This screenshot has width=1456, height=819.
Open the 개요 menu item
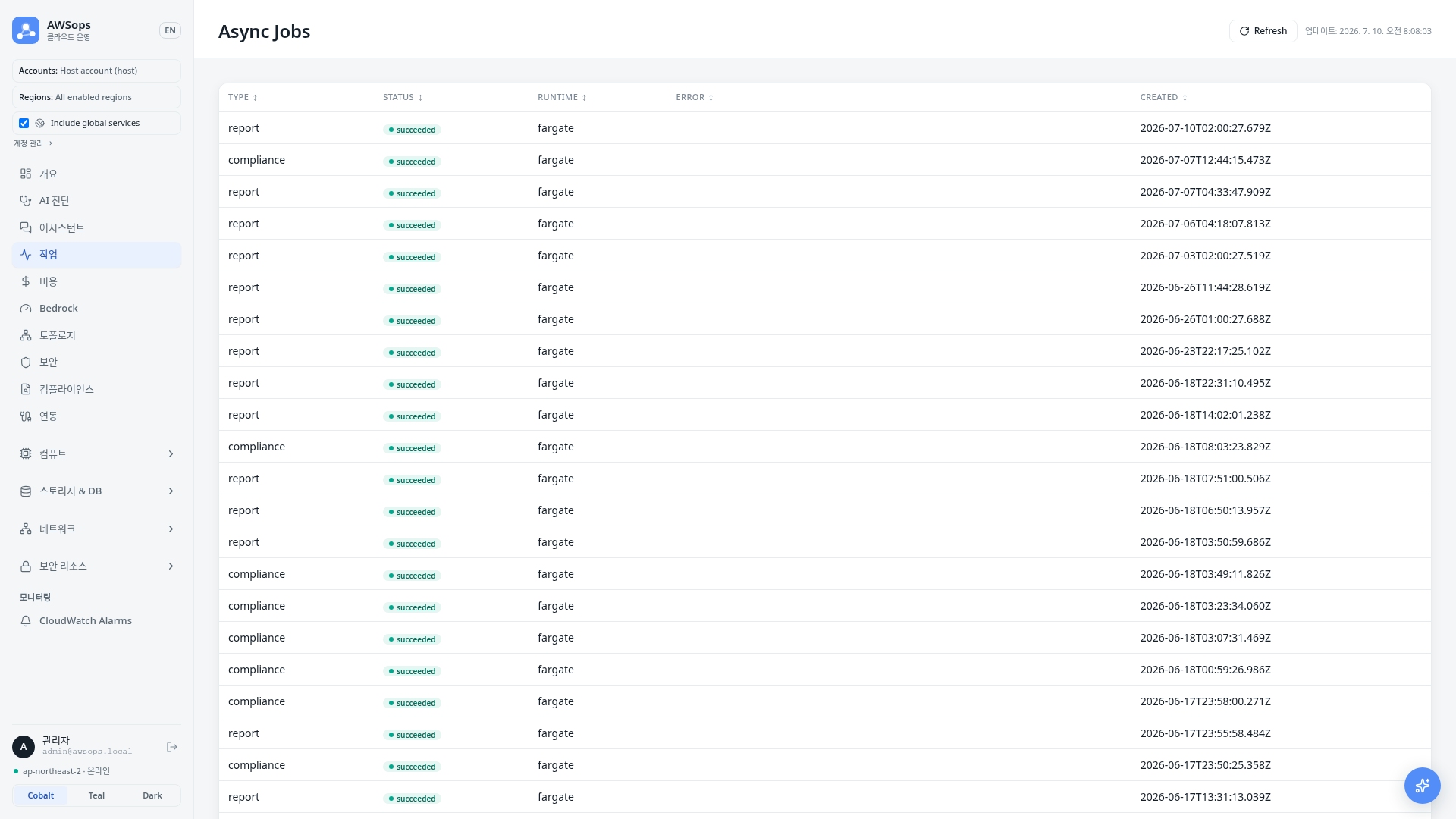pyautogui.click(x=96, y=174)
